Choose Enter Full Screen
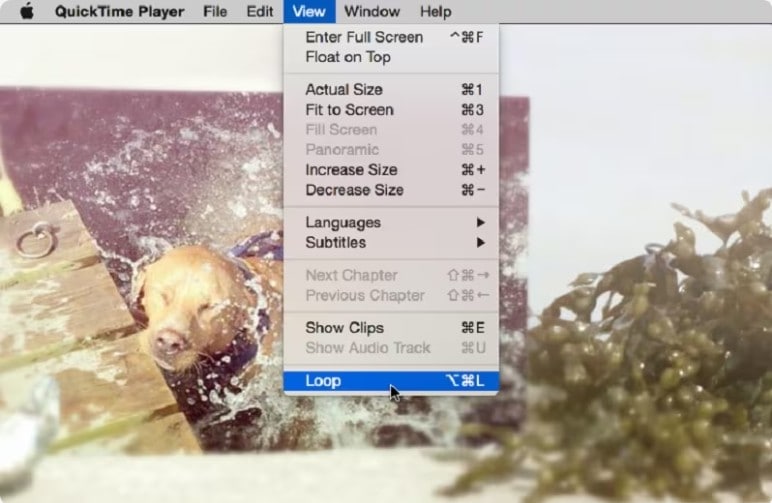This screenshot has width=772, height=503. coord(391,37)
